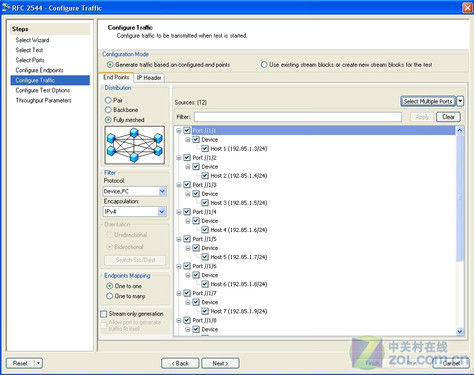This screenshot has width=474, height=375.
Task: Open Select Multiple Ports dropdown arrow
Action: click(x=460, y=101)
